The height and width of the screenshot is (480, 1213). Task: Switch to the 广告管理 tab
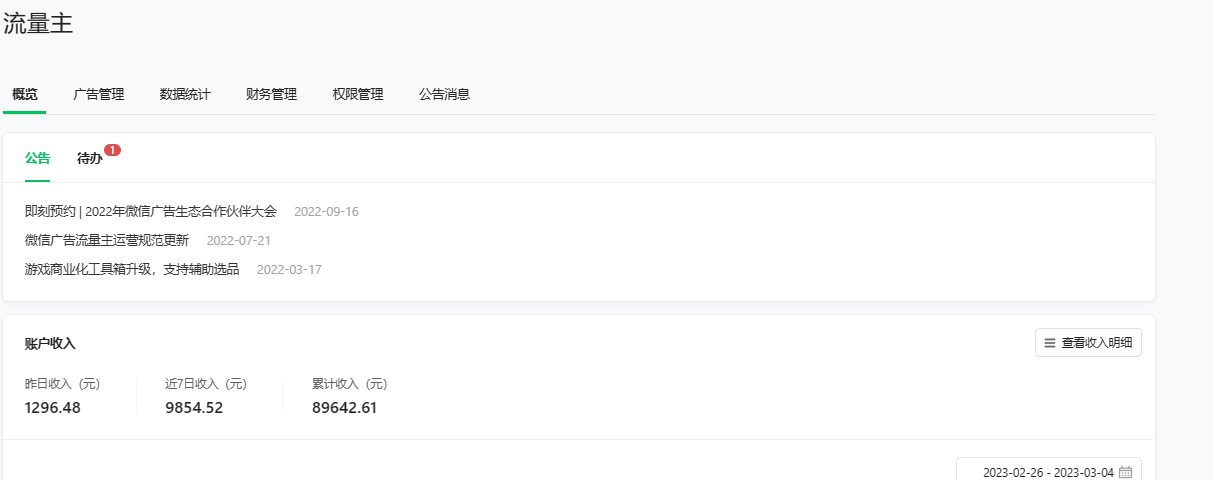tap(99, 95)
